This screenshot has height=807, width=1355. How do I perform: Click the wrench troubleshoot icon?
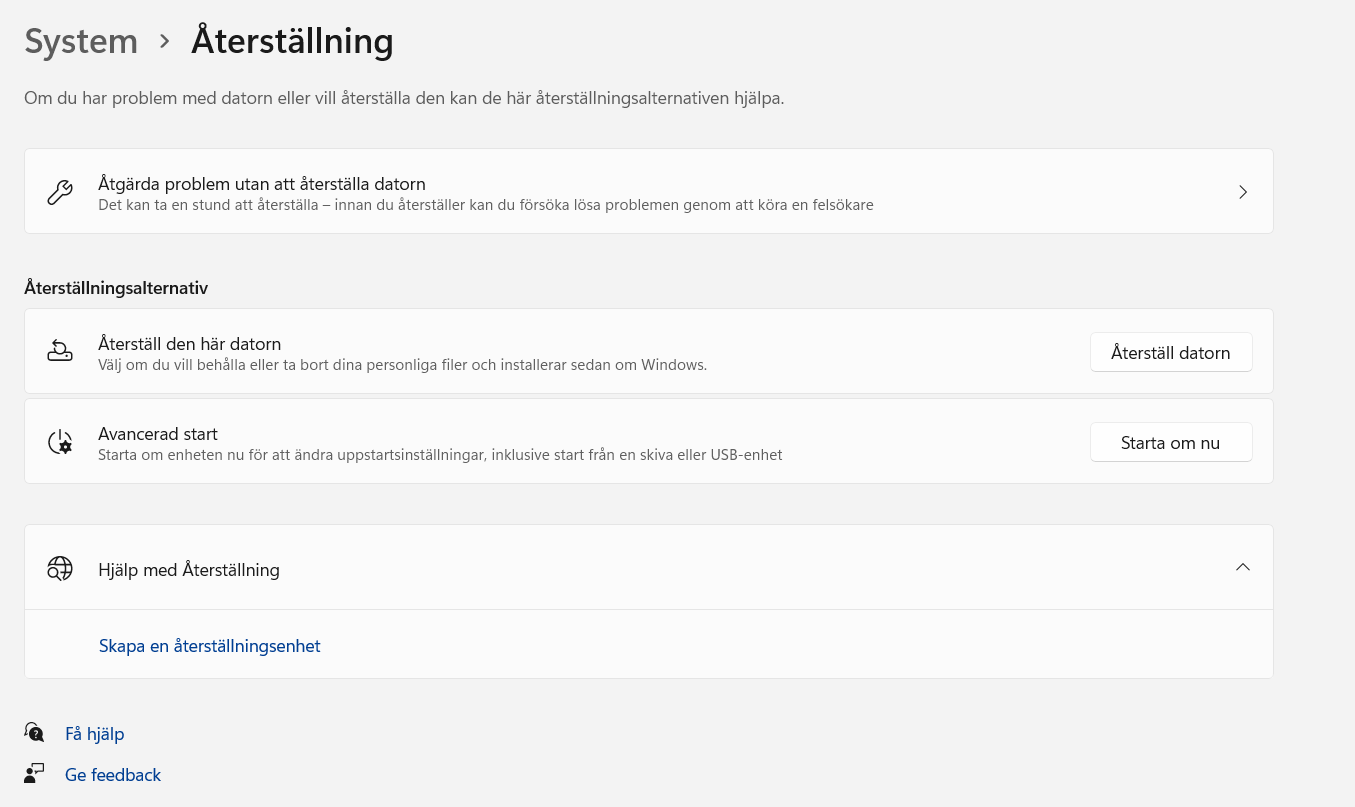coord(60,192)
